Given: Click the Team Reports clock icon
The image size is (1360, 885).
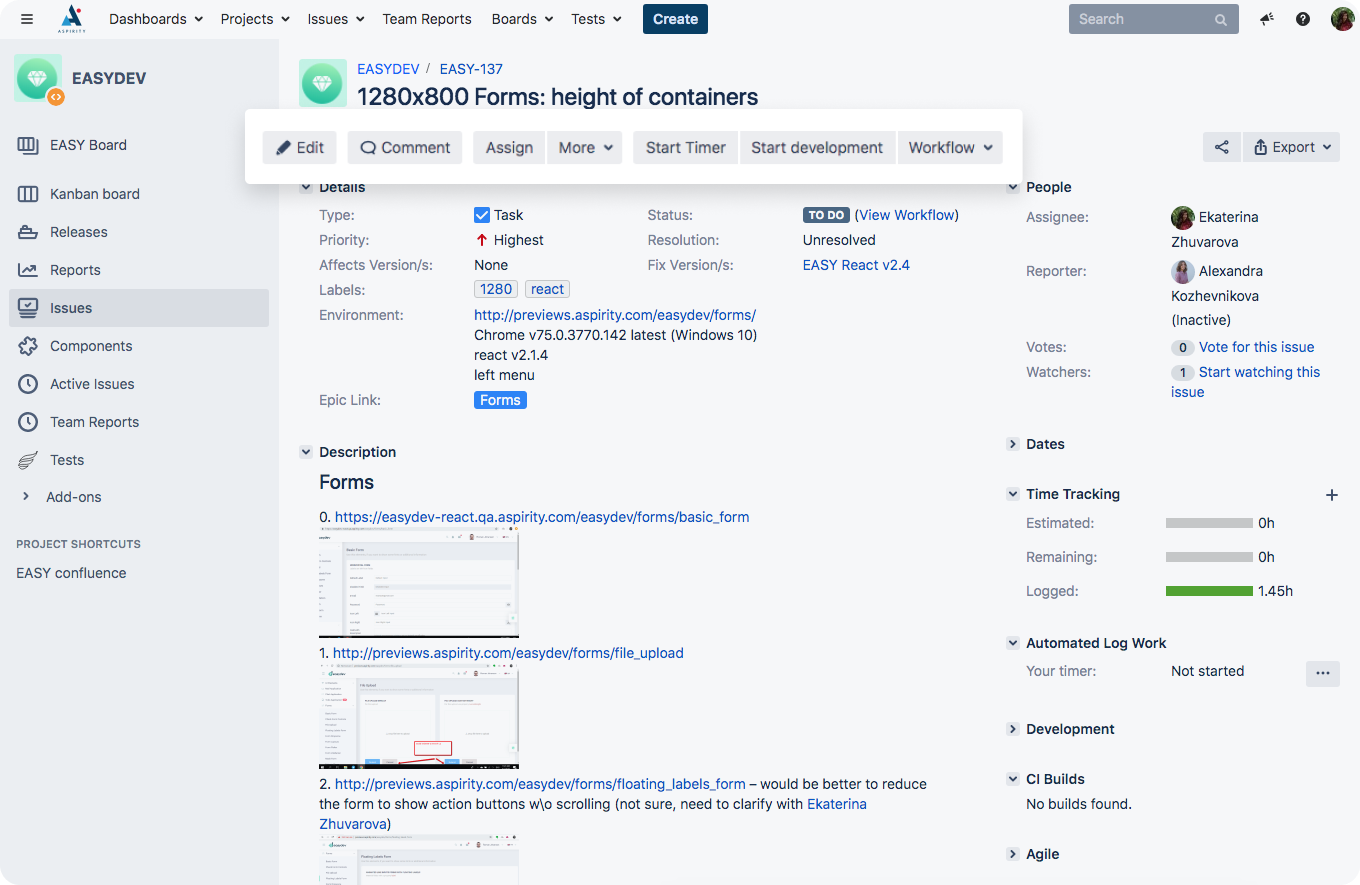Looking at the screenshot, I should point(28,422).
